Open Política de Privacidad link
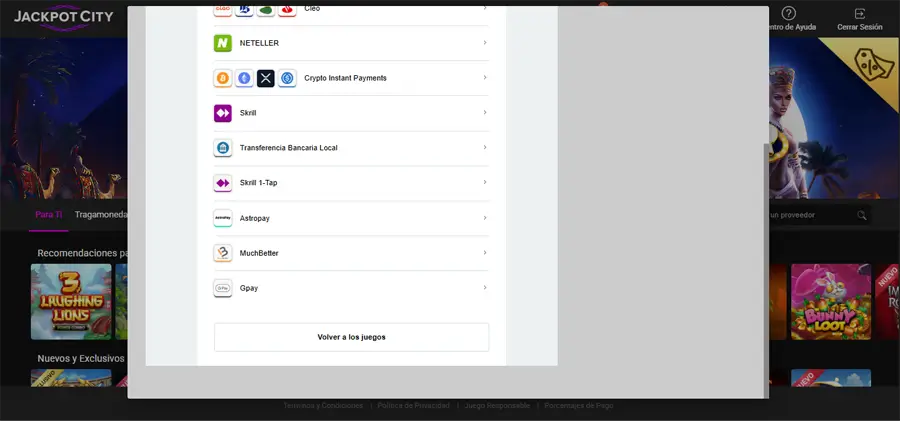 tap(413, 405)
